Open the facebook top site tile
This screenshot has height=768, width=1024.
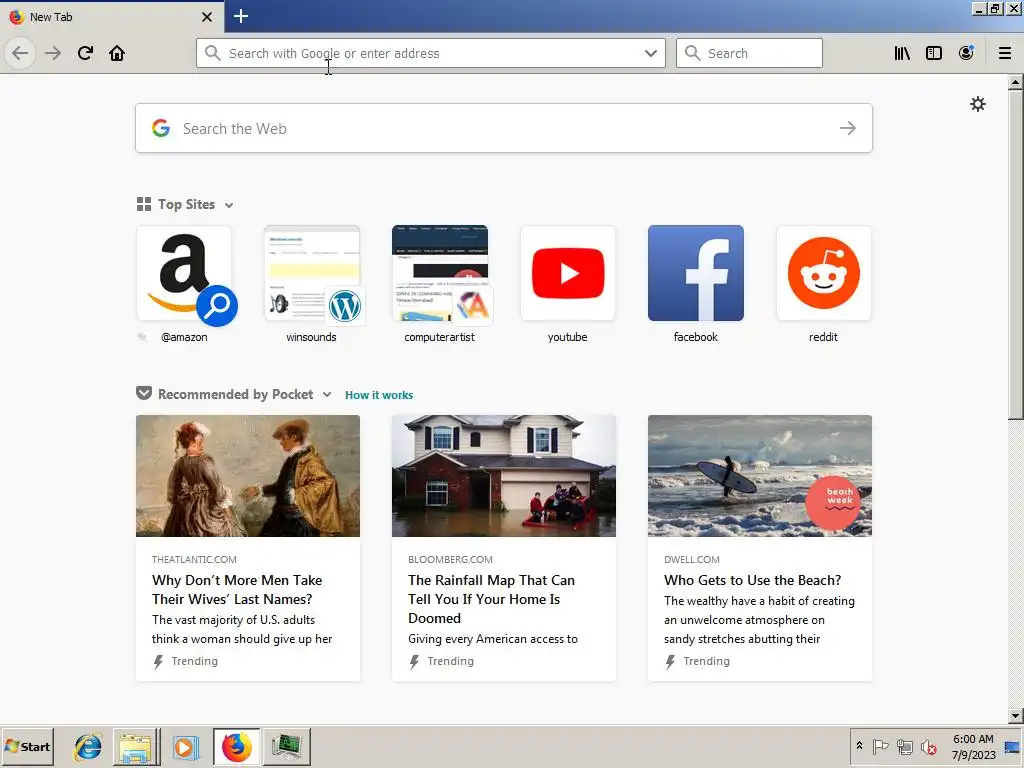[x=696, y=273]
